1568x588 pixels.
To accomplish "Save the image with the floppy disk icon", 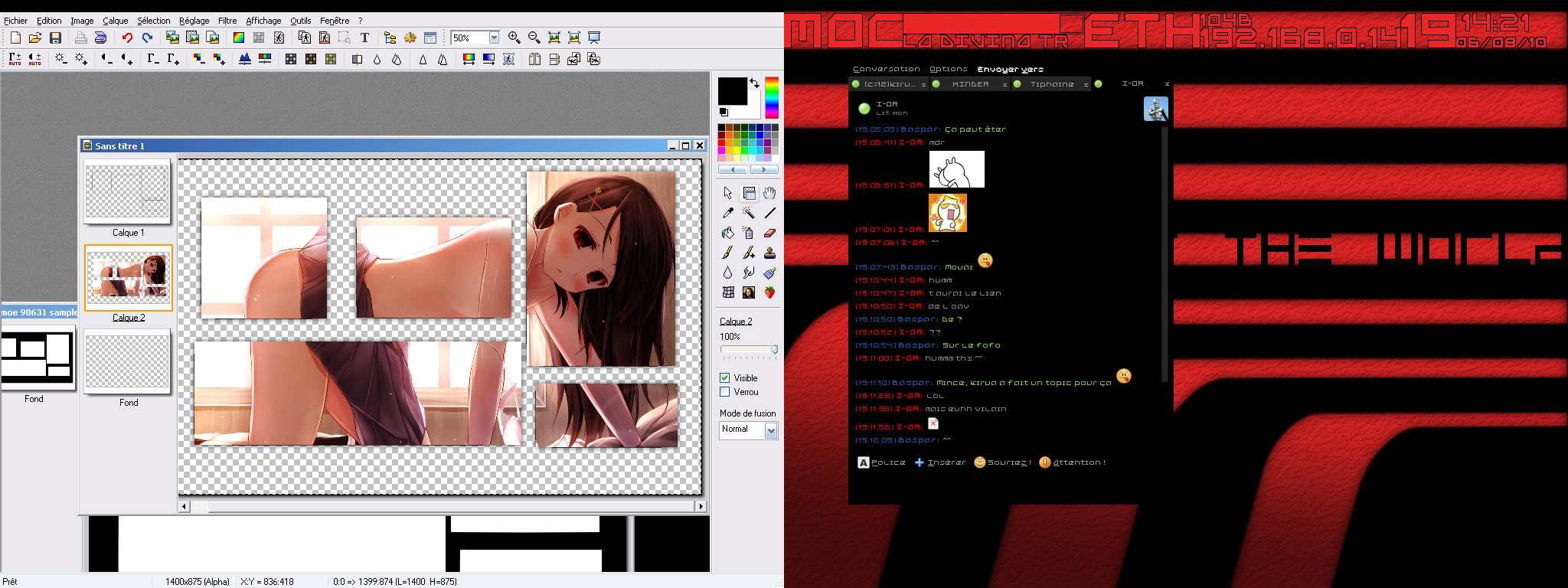I will tap(55, 38).
